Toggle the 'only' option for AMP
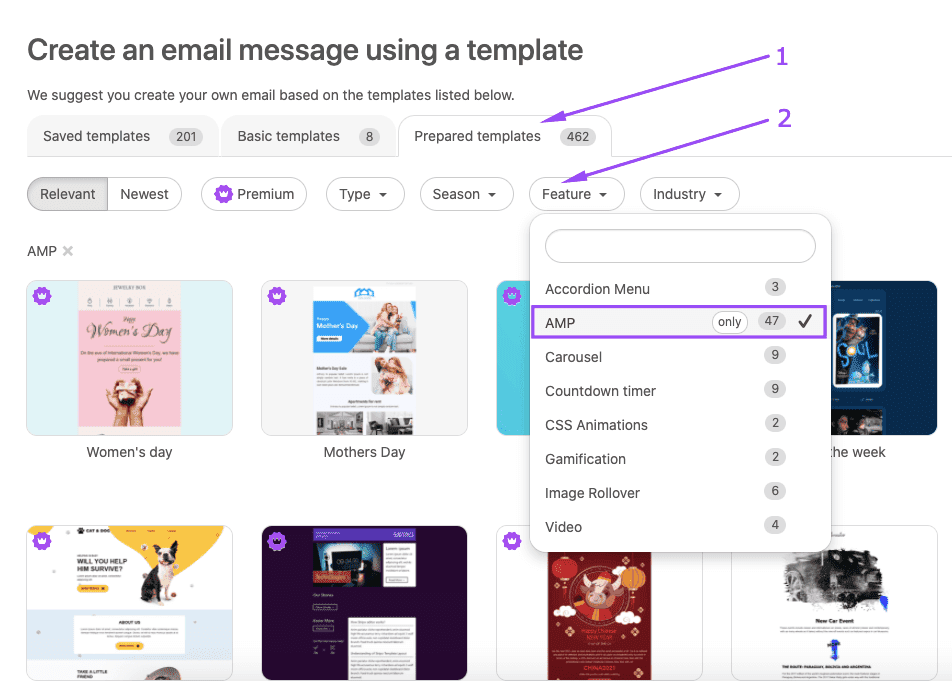This screenshot has width=952, height=681. pos(729,321)
